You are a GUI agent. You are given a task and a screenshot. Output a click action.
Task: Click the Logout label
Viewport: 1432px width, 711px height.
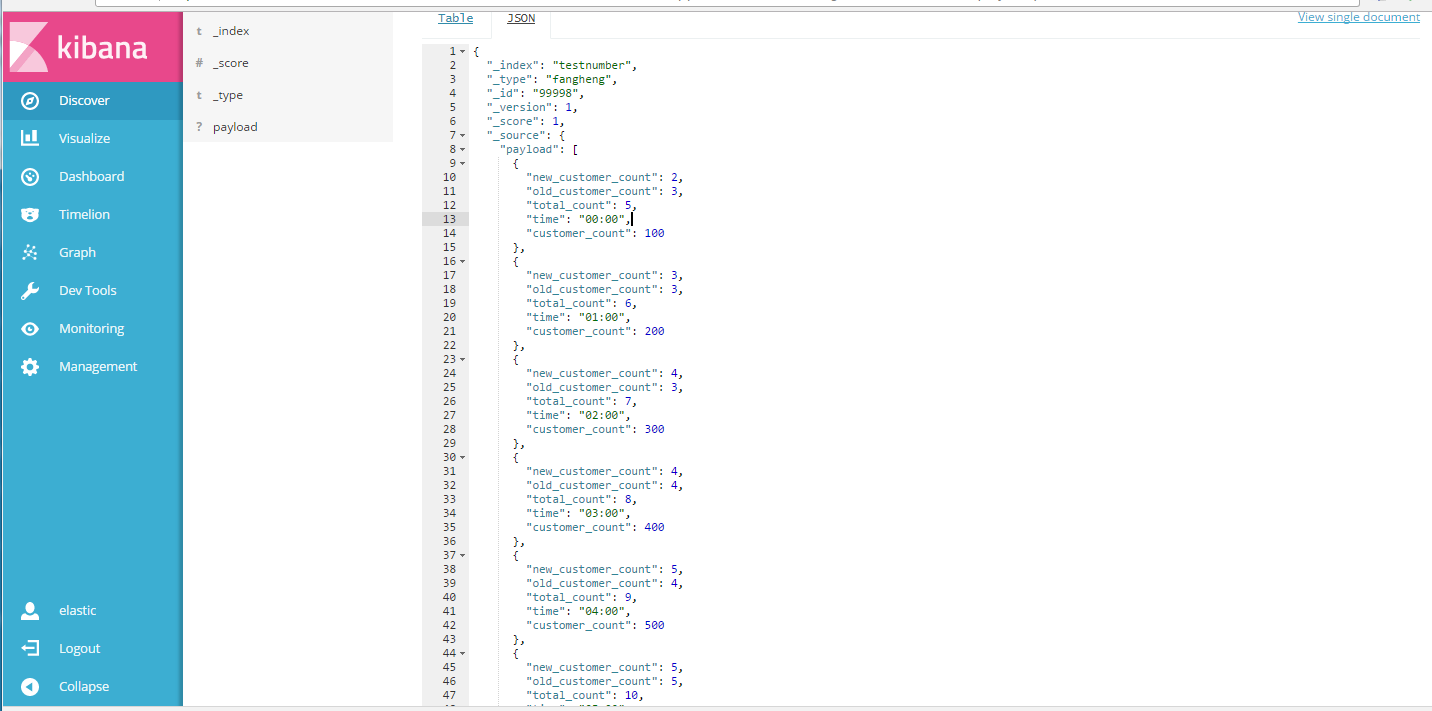point(80,648)
